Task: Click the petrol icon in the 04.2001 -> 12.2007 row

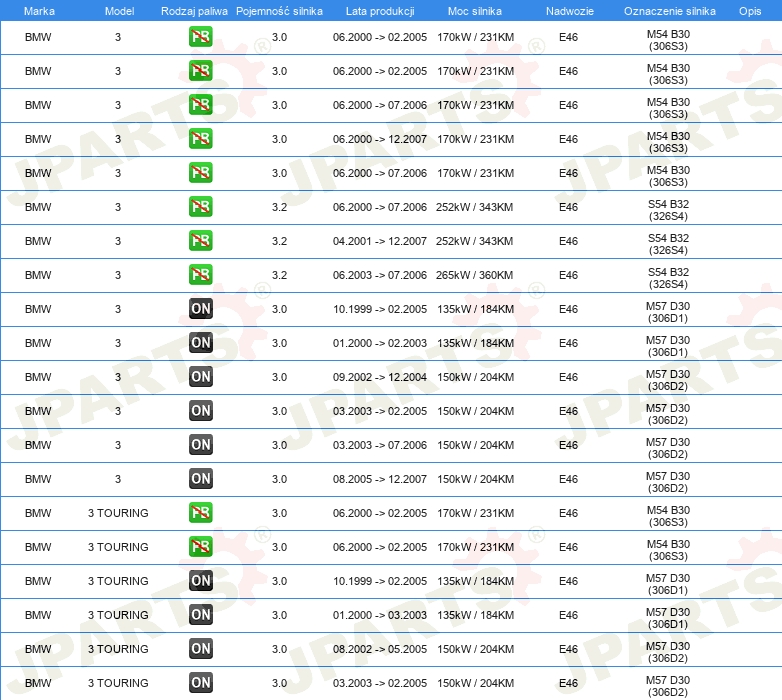Action: pos(200,240)
